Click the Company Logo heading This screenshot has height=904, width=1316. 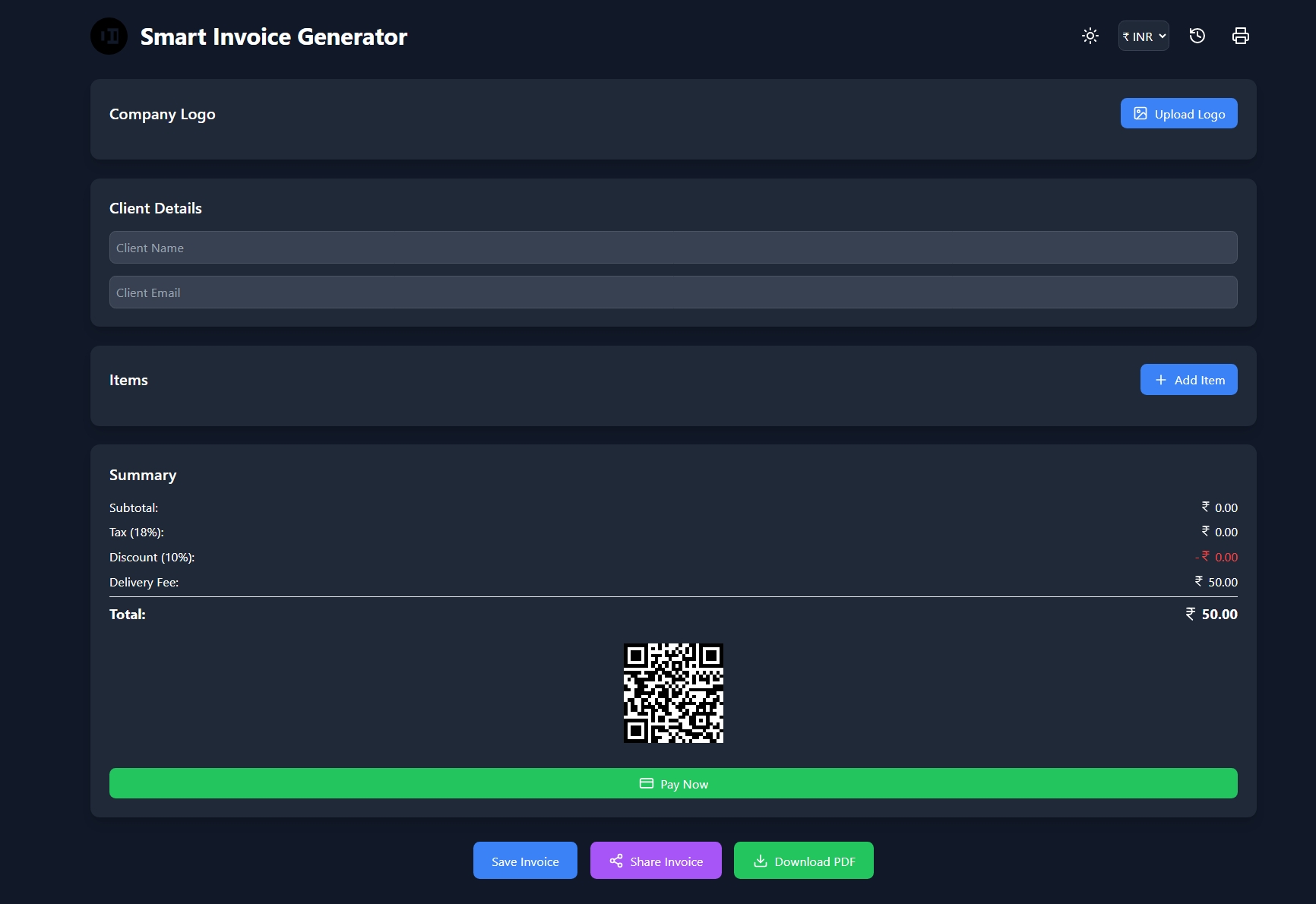[x=163, y=114]
